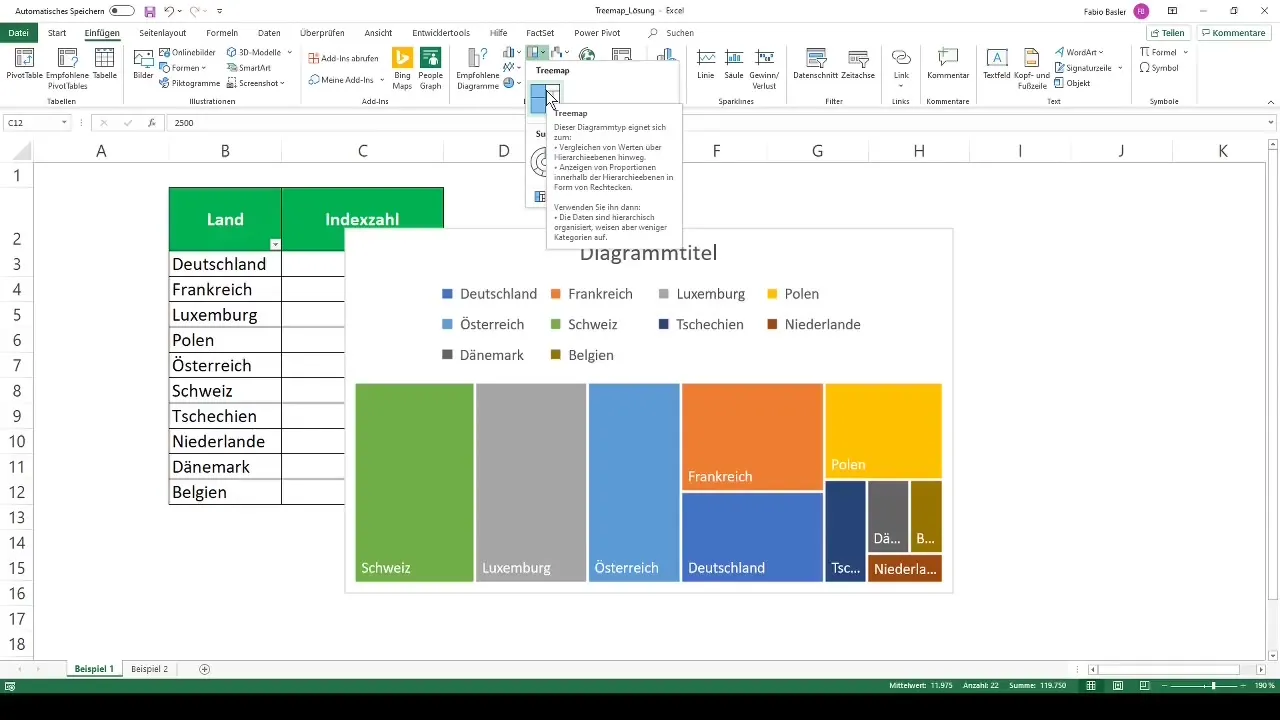Insert a Zeitachse filter
Image resolution: width=1280 pixels, height=720 pixels.
(x=859, y=62)
